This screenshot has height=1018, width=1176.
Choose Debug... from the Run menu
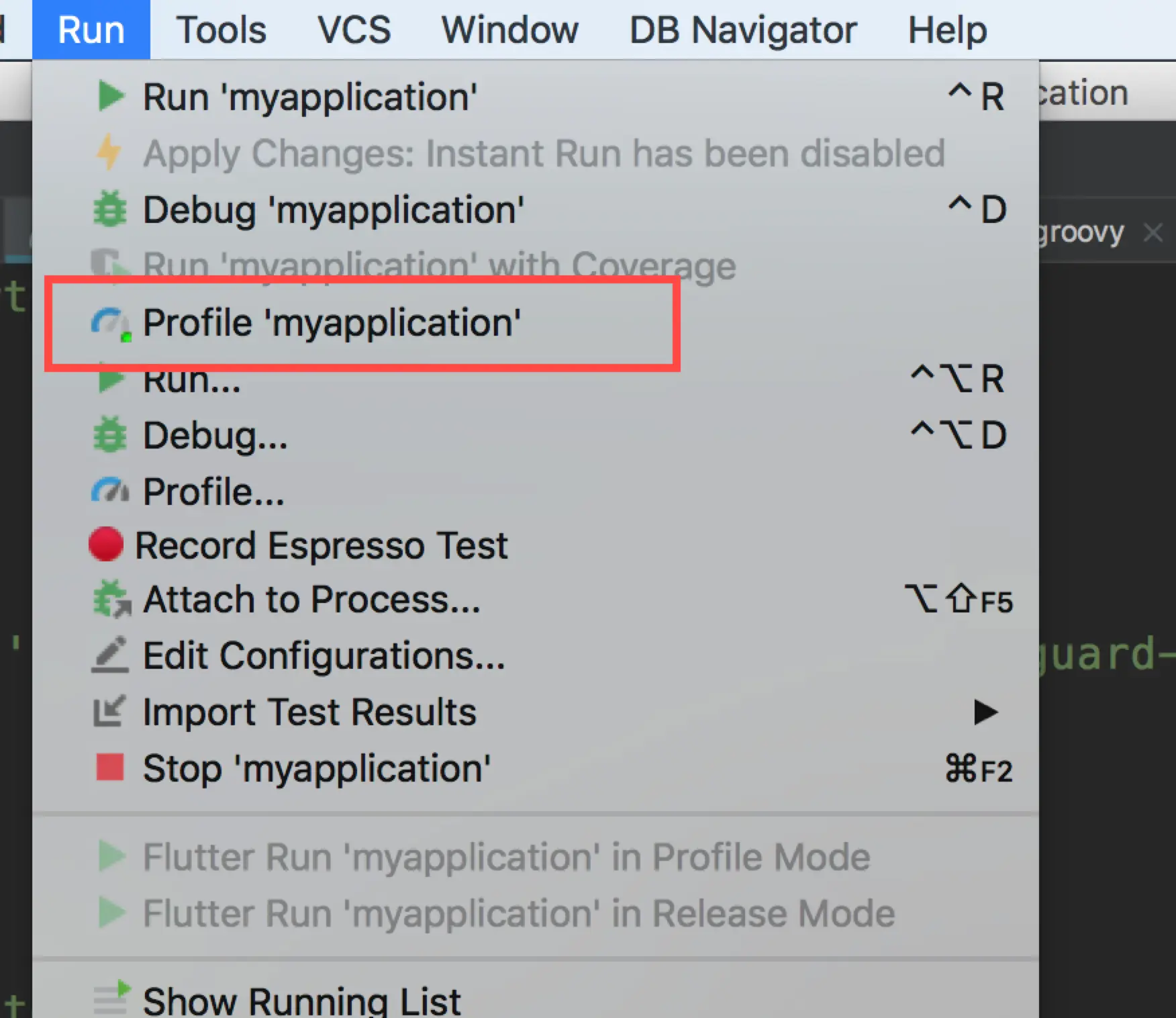click(x=215, y=435)
